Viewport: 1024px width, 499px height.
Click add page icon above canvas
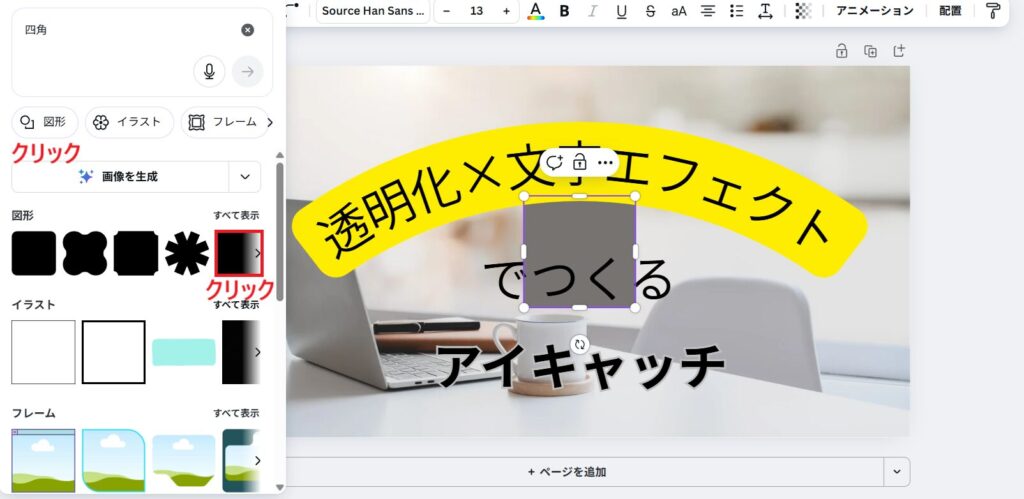898,51
